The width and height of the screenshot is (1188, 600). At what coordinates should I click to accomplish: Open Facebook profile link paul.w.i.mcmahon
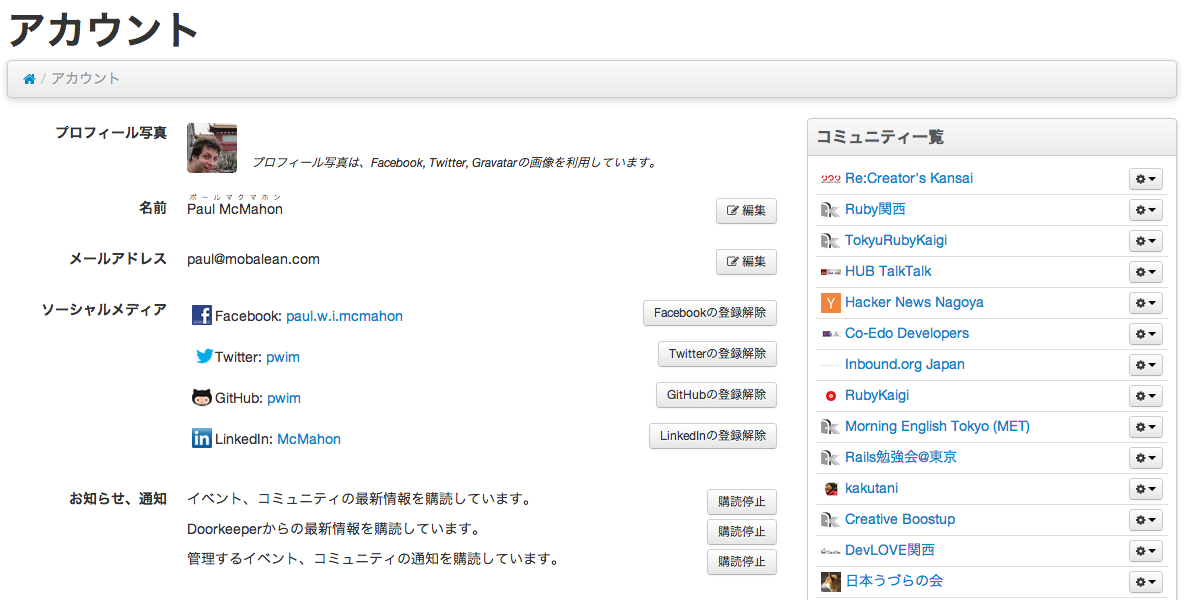(x=344, y=316)
